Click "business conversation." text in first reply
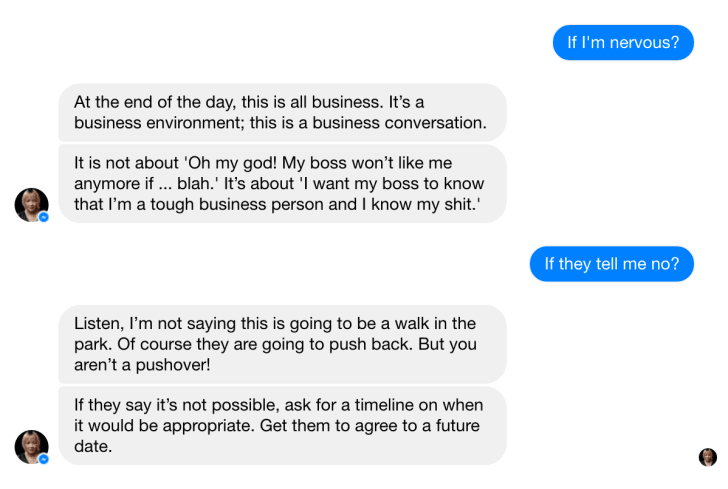The image size is (728, 489). point(399,123)
